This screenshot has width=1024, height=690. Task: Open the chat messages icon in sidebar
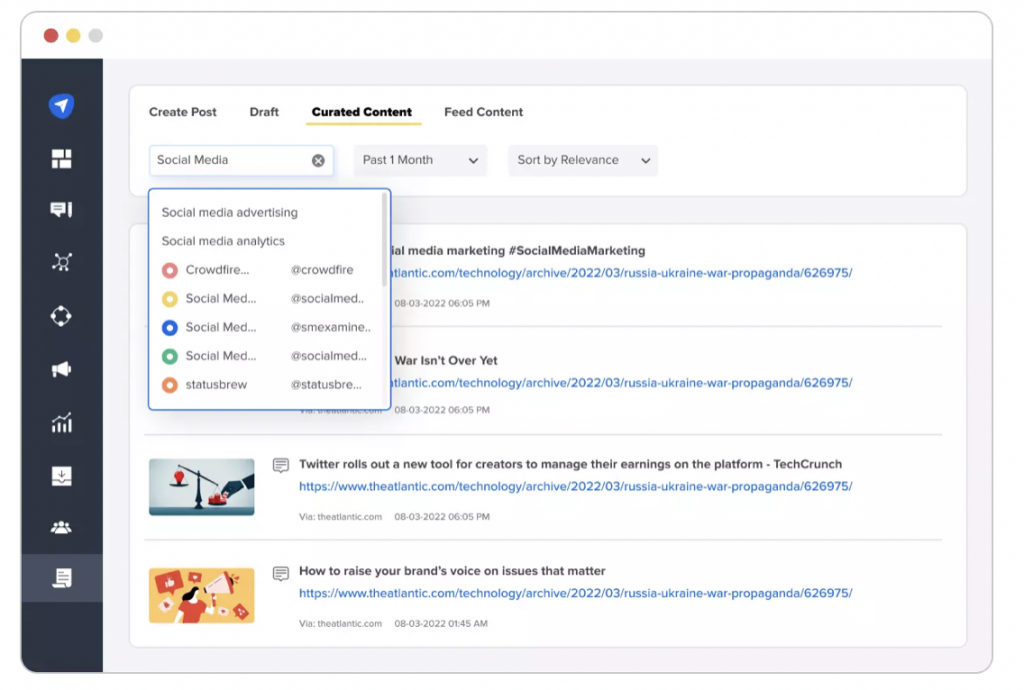62,210
